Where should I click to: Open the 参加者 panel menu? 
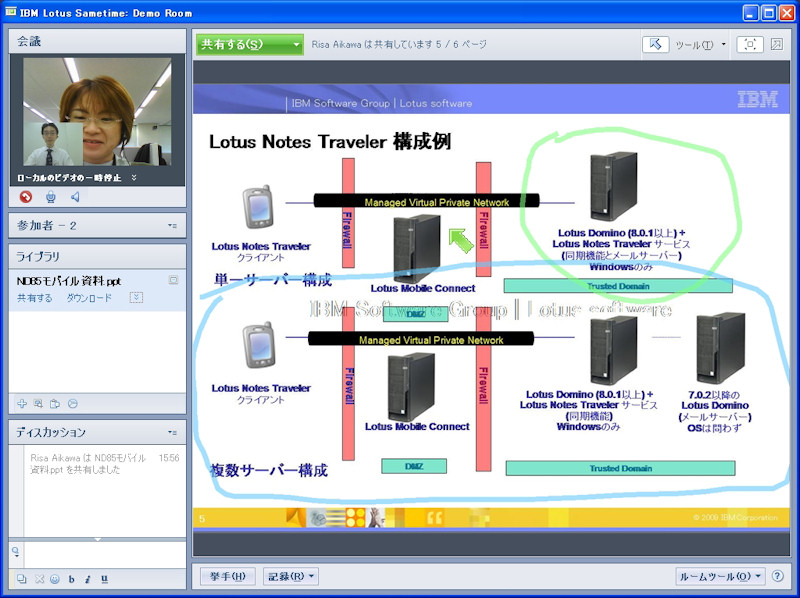[172, 225]
